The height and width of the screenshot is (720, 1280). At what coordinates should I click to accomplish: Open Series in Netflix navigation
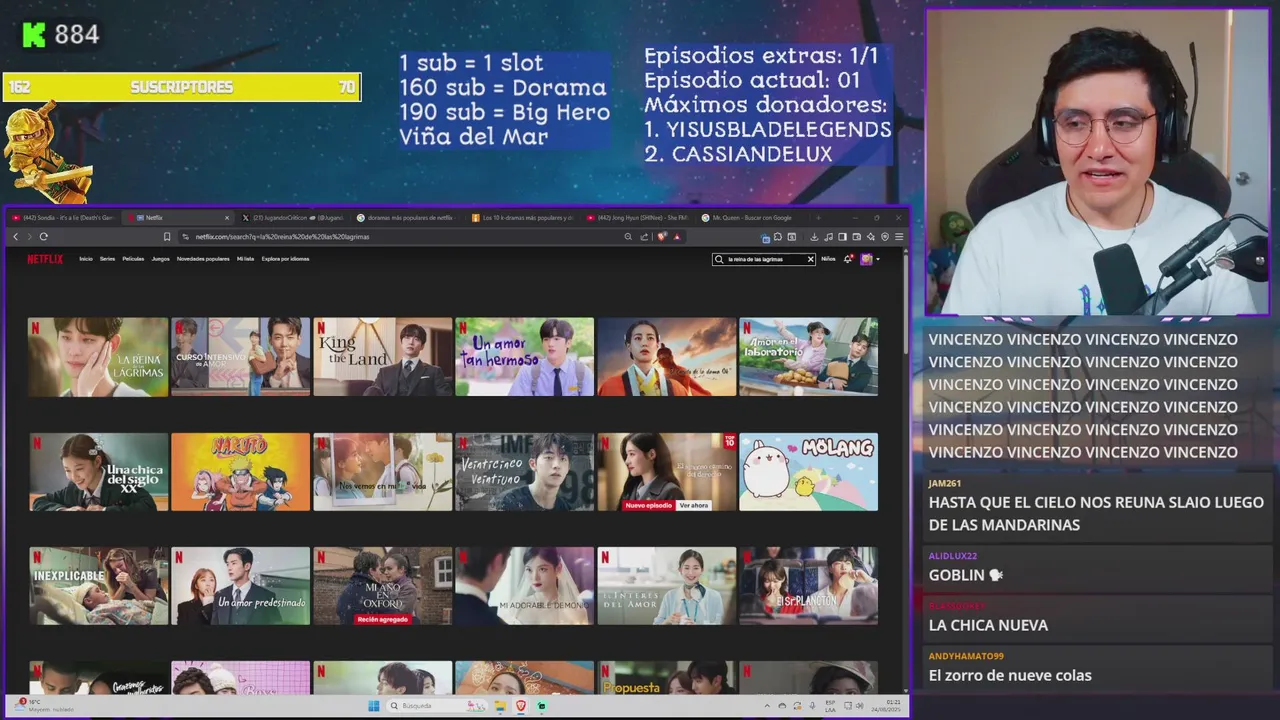[107, 259]
